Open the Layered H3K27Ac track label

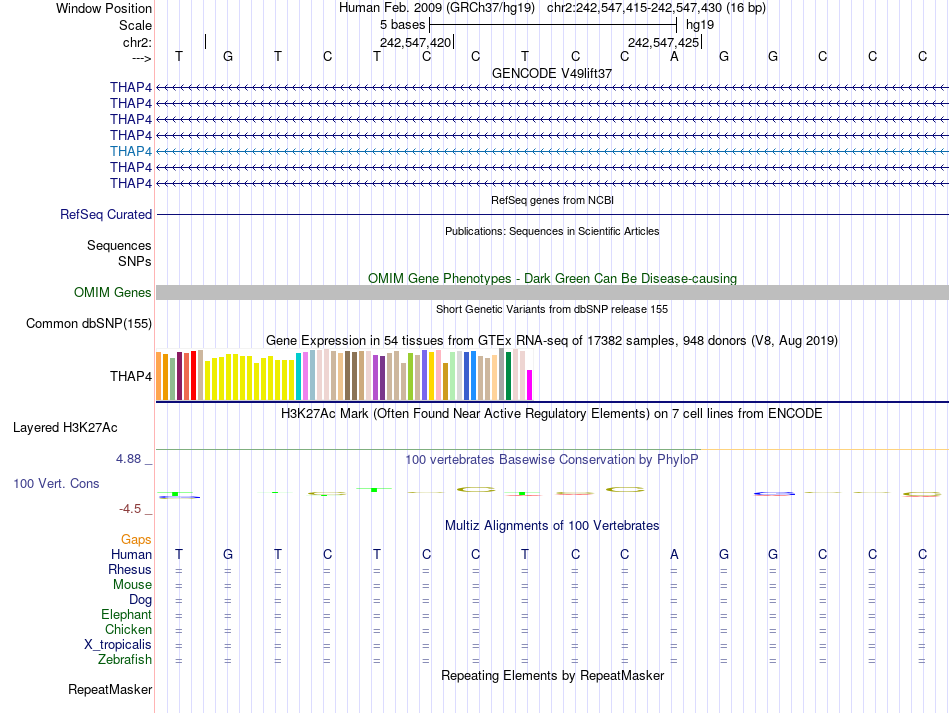pyautogui.click(x=65, y=428)
